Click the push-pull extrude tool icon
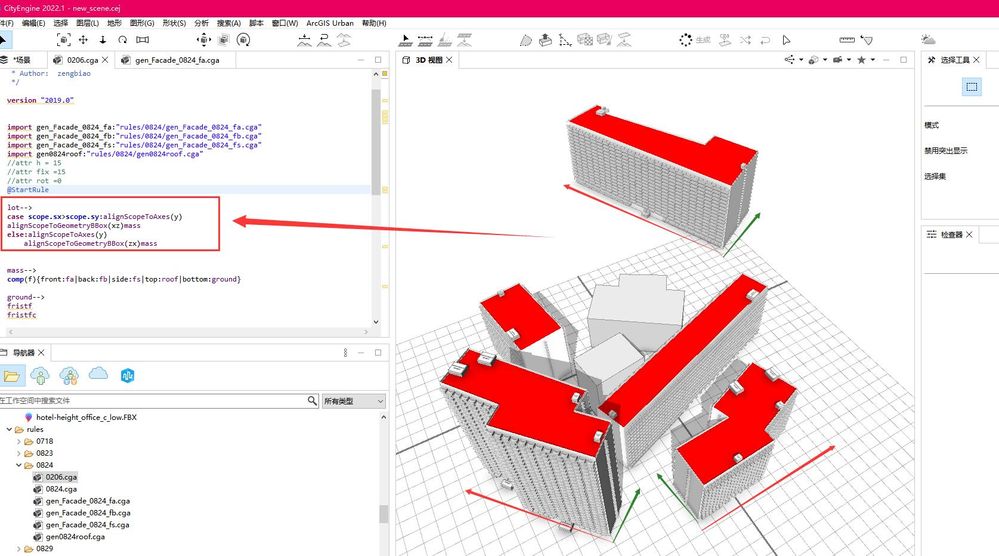This screenshot has height=556, width=999. pyautogui.click(x=545, y=40)
